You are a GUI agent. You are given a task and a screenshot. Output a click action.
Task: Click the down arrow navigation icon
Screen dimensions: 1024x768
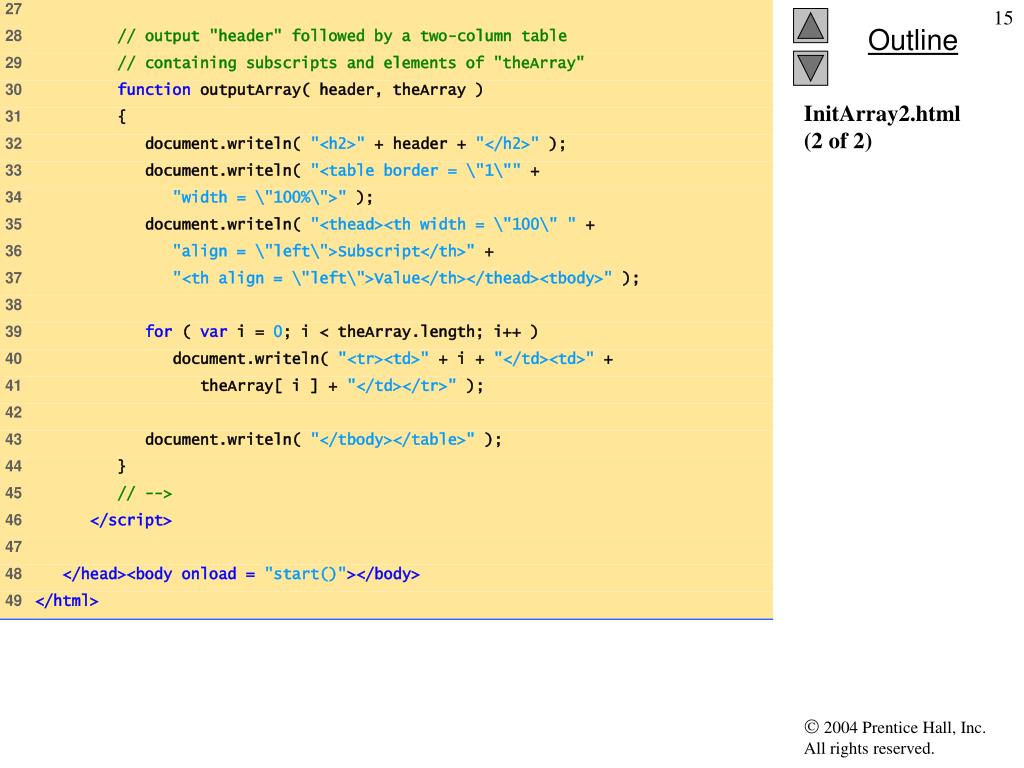(x=810, y=68)
